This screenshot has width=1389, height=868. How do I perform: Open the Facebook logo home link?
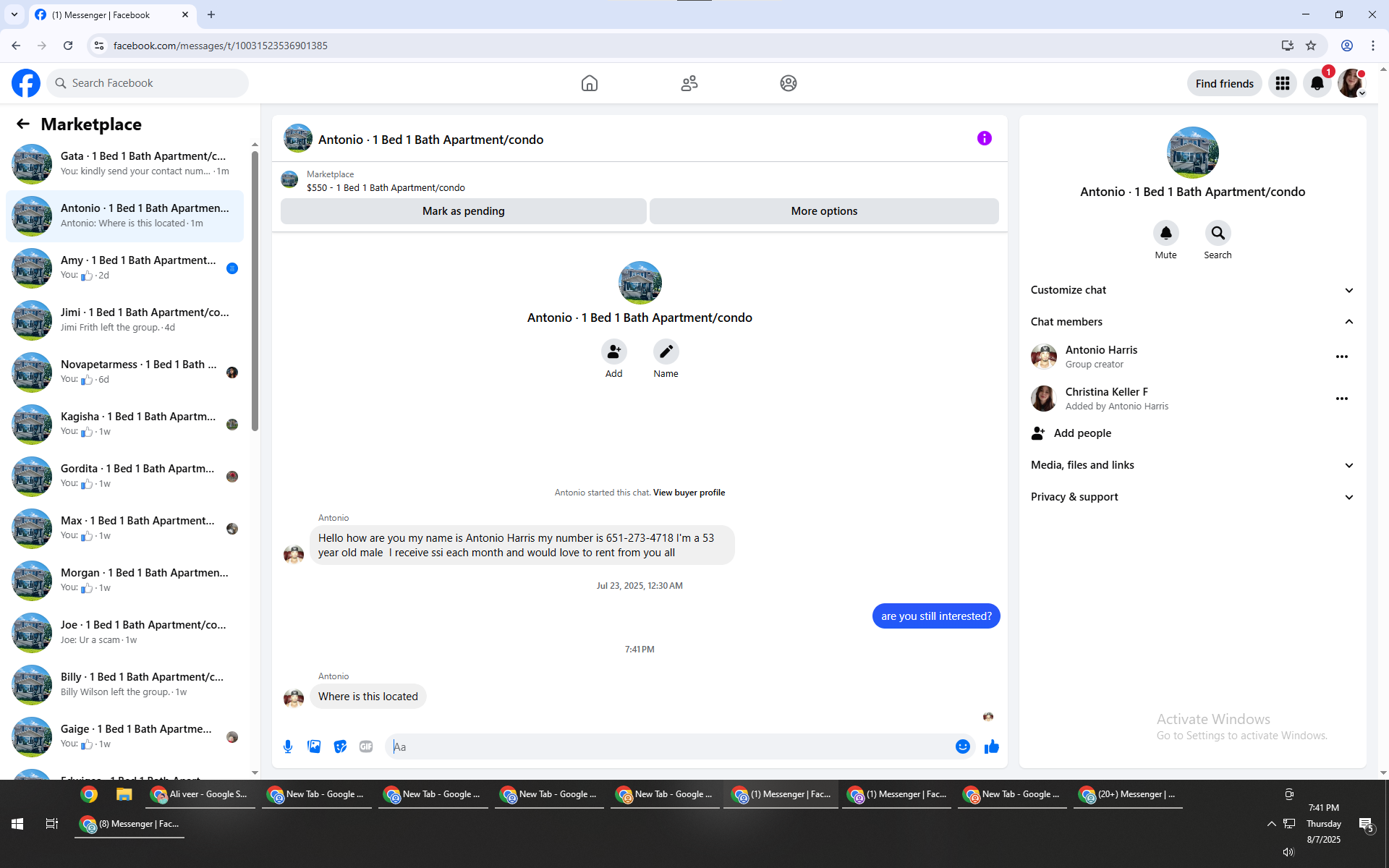(26, 83)
